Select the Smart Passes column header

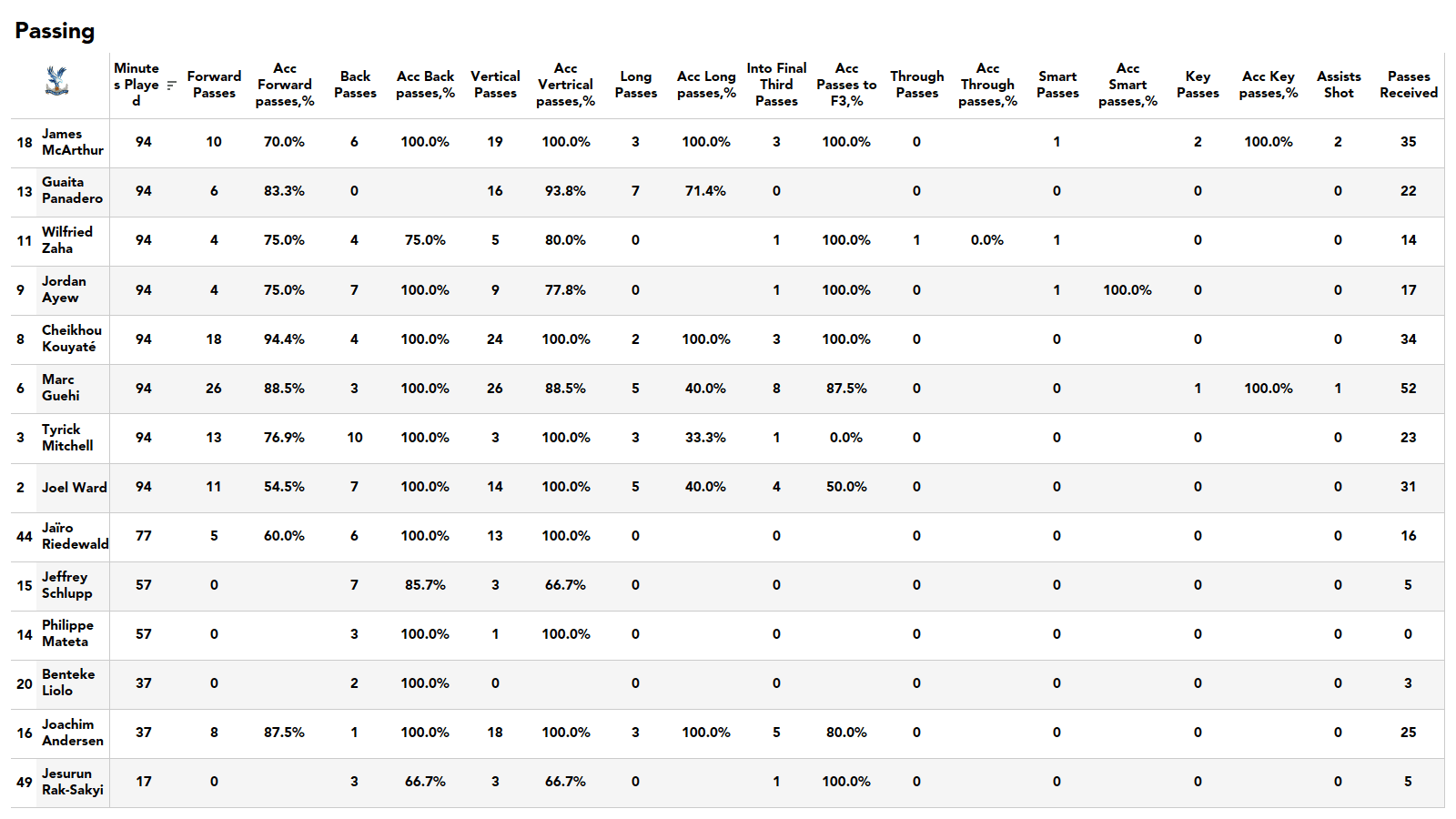pyautogui.click(x=1057, y=85)
